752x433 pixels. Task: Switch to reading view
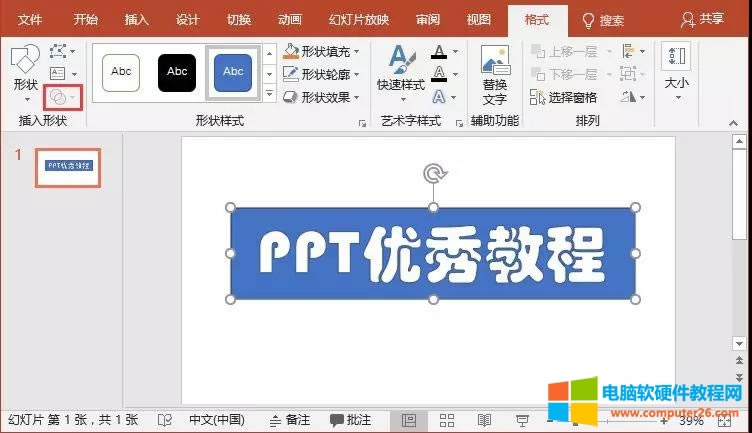coord(484,421)
